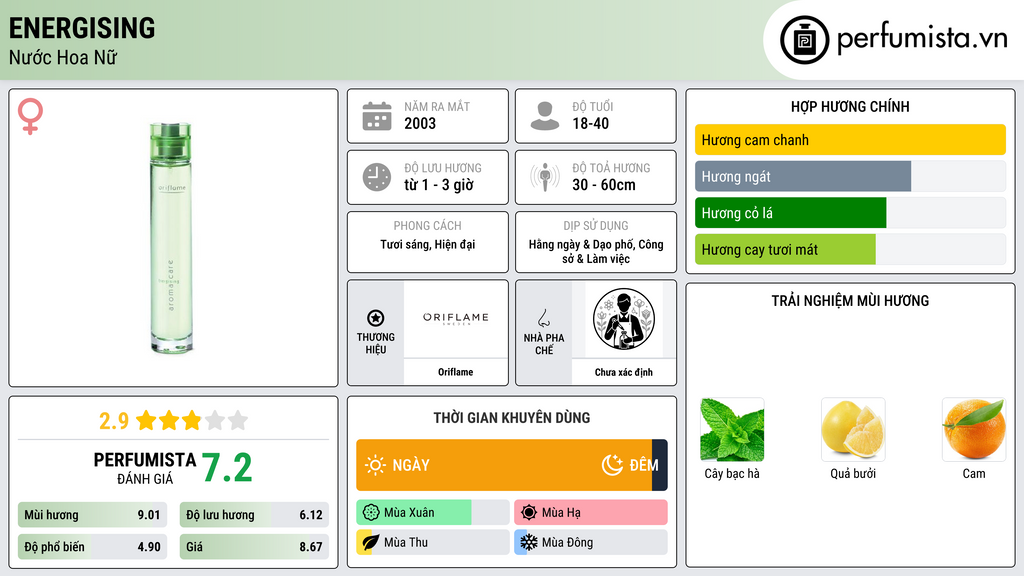
Task: Click the sillage icon beside Độ toả hương
Action: pyautogui.click(x=545, y=177)
